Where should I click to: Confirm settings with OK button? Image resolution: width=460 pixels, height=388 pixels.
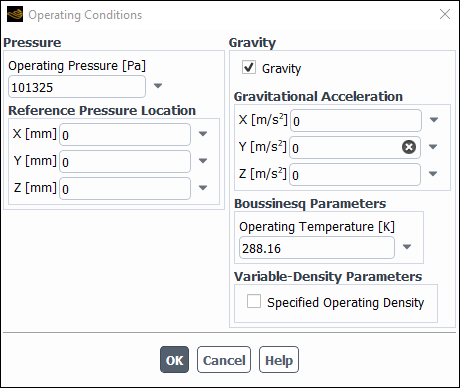(x=174, y=360)
